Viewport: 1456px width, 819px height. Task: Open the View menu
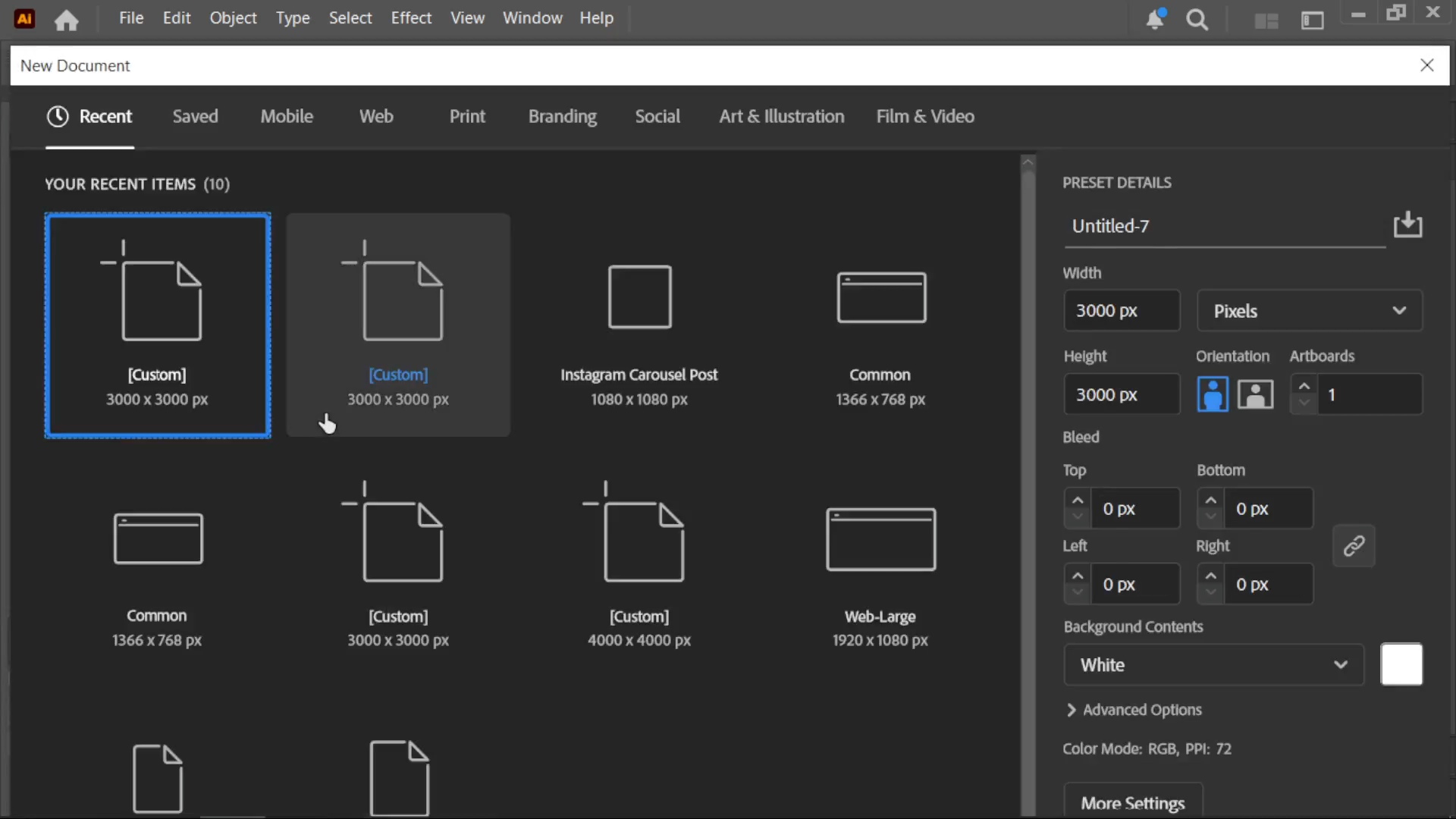tap(467, 18)
